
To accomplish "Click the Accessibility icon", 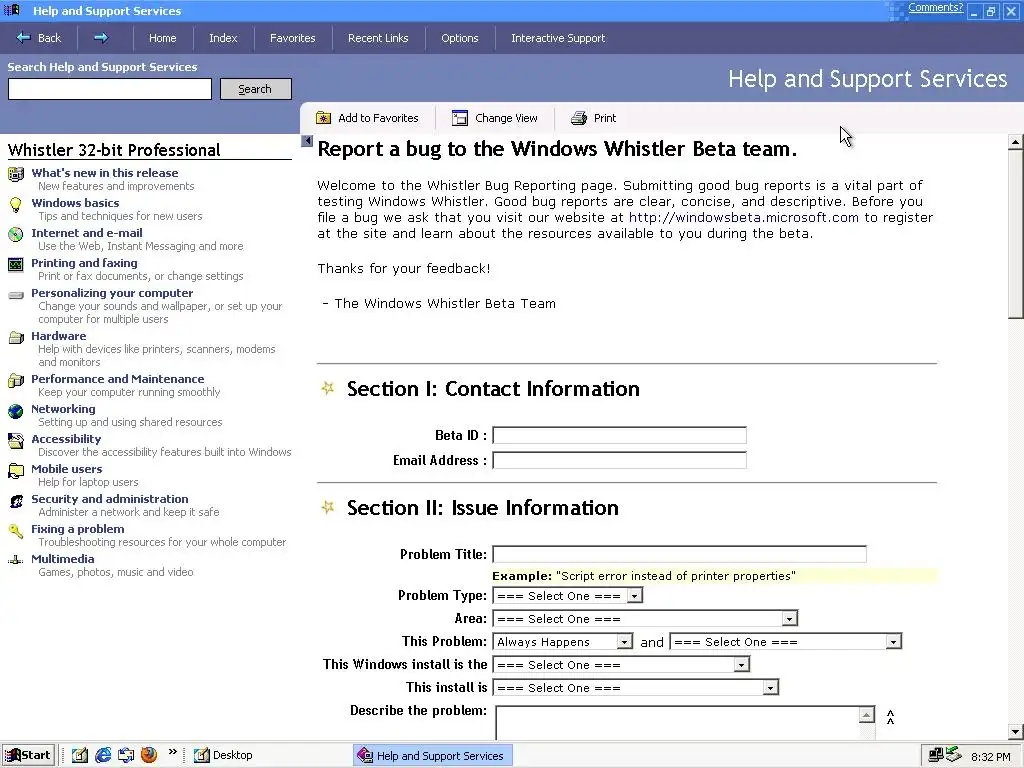I will click(x=16, y=441).
